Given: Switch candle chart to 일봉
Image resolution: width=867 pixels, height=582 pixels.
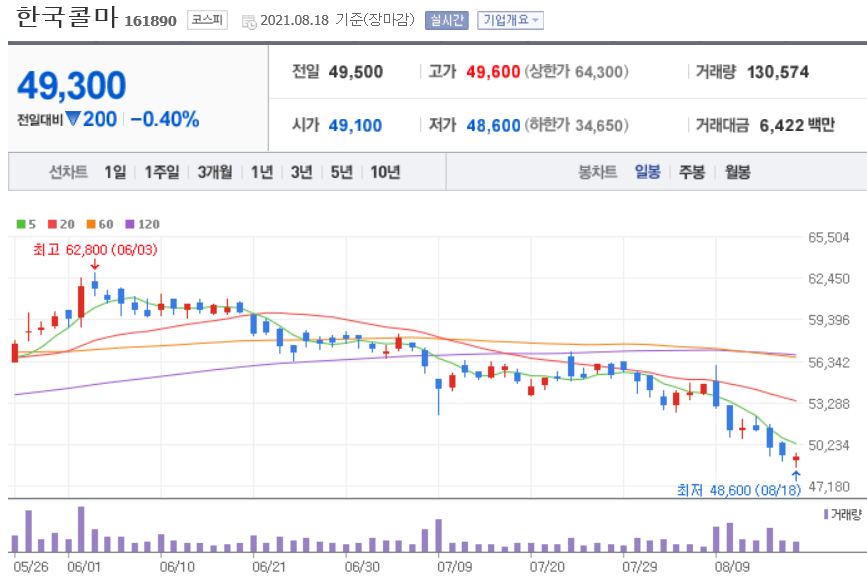Looking at the screenshot, I should [647, 172].
